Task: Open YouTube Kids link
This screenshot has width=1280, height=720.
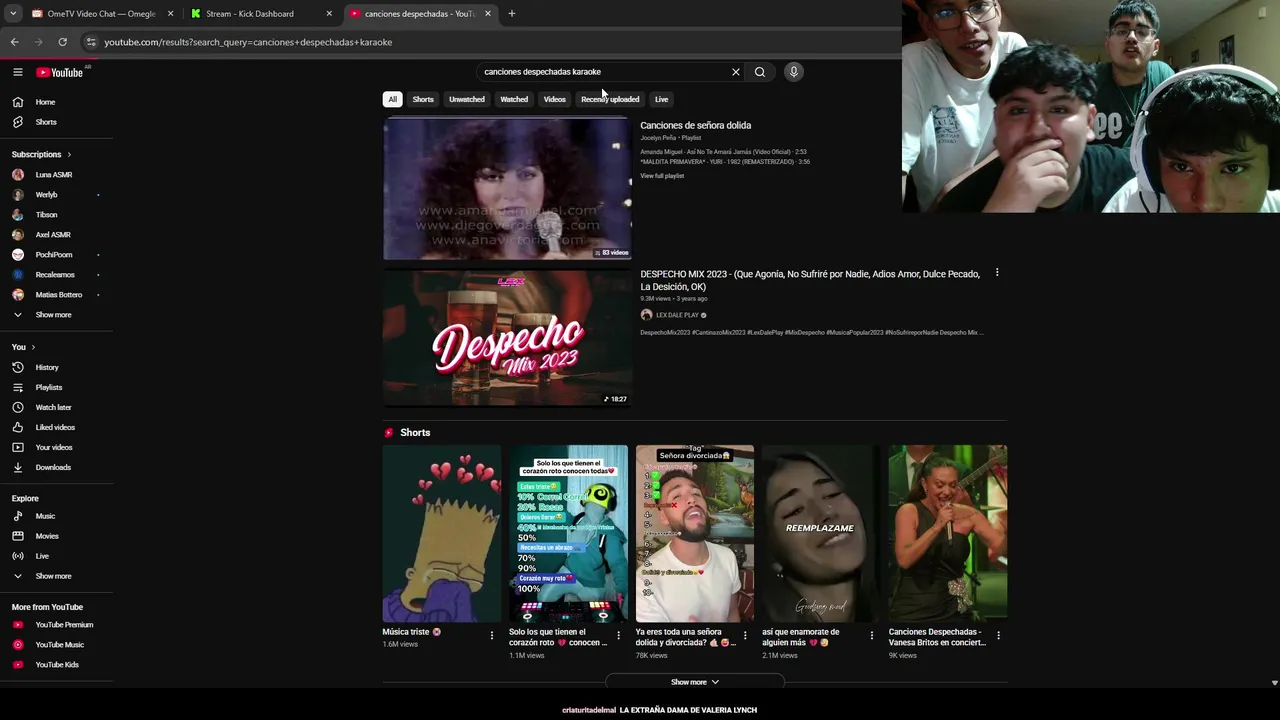Action: coord(57,665)
